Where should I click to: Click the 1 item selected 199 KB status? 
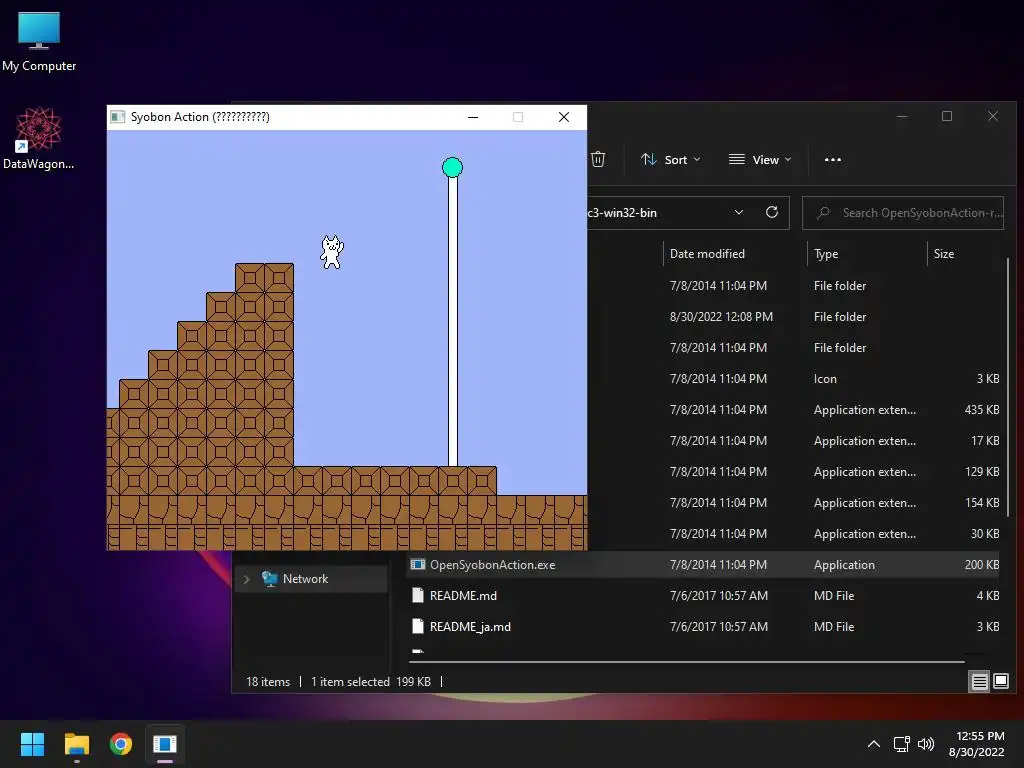[x=370, y=682]
